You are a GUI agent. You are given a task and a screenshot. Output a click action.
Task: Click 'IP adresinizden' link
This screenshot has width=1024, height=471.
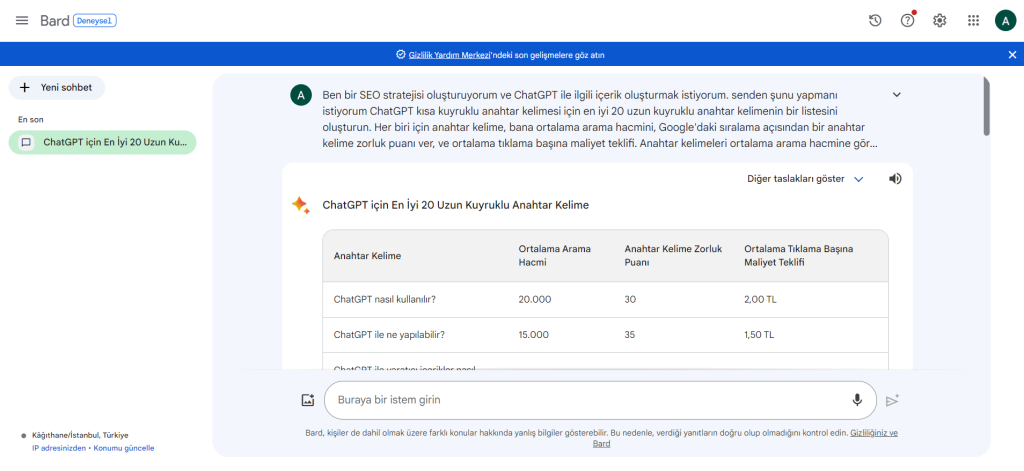click(x=60, y=448)
